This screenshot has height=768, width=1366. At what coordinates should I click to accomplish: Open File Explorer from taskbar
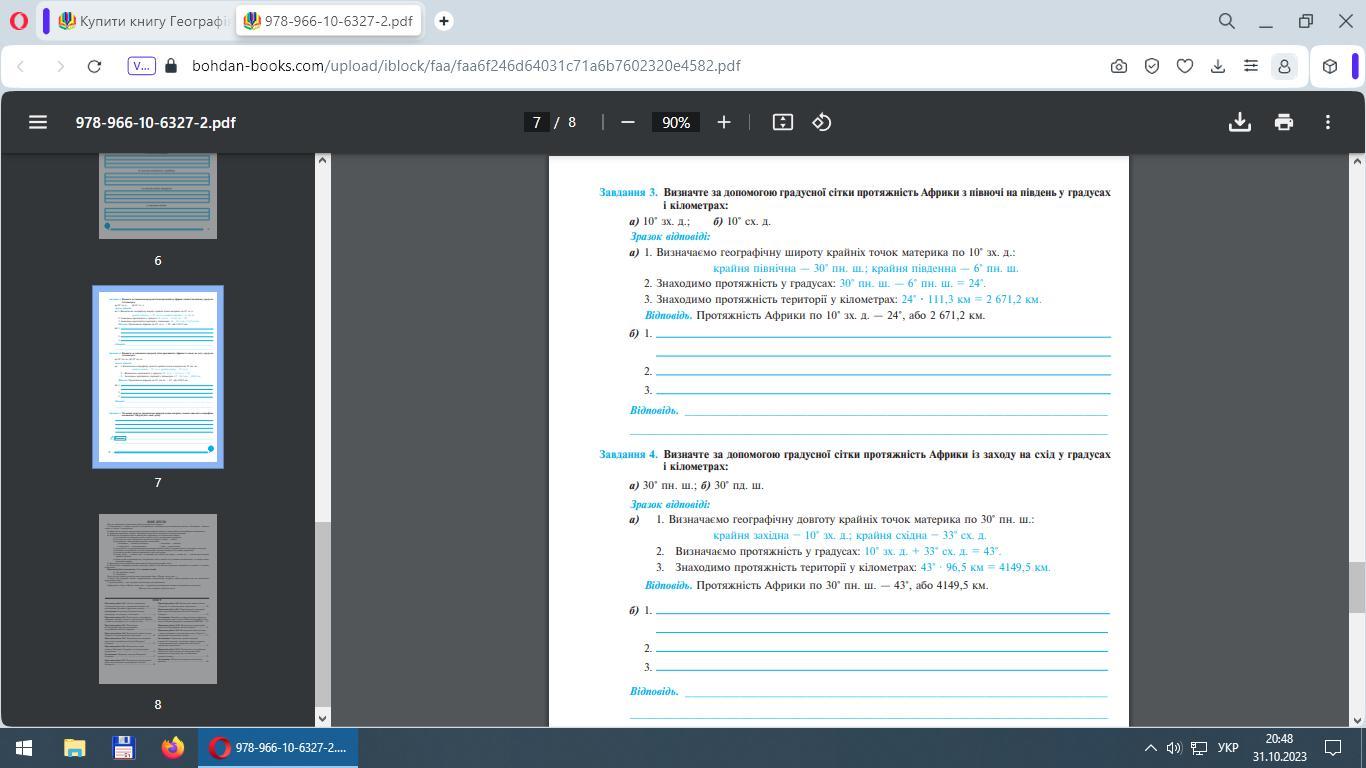(x=75, y=748)
